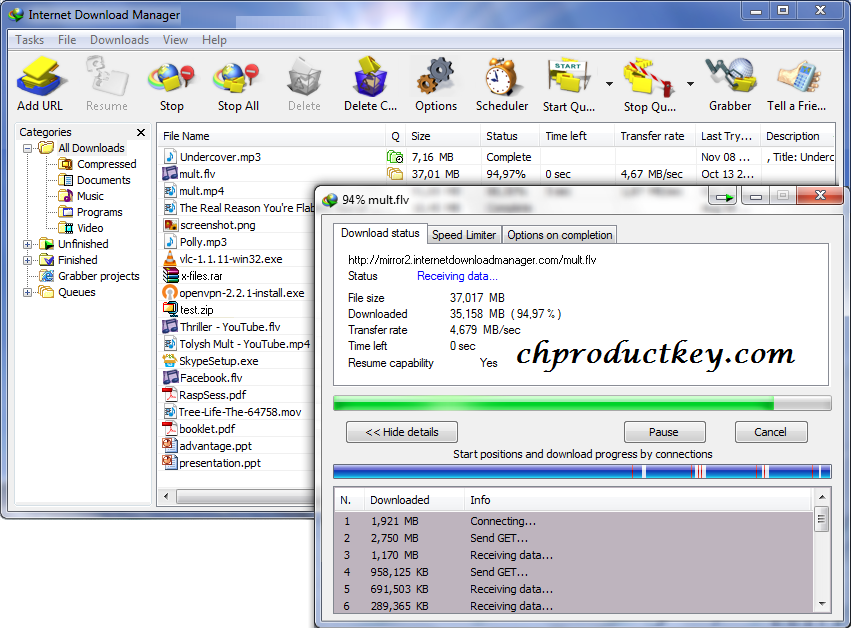Click the Stop All toolbar icon

click(238, 77)
